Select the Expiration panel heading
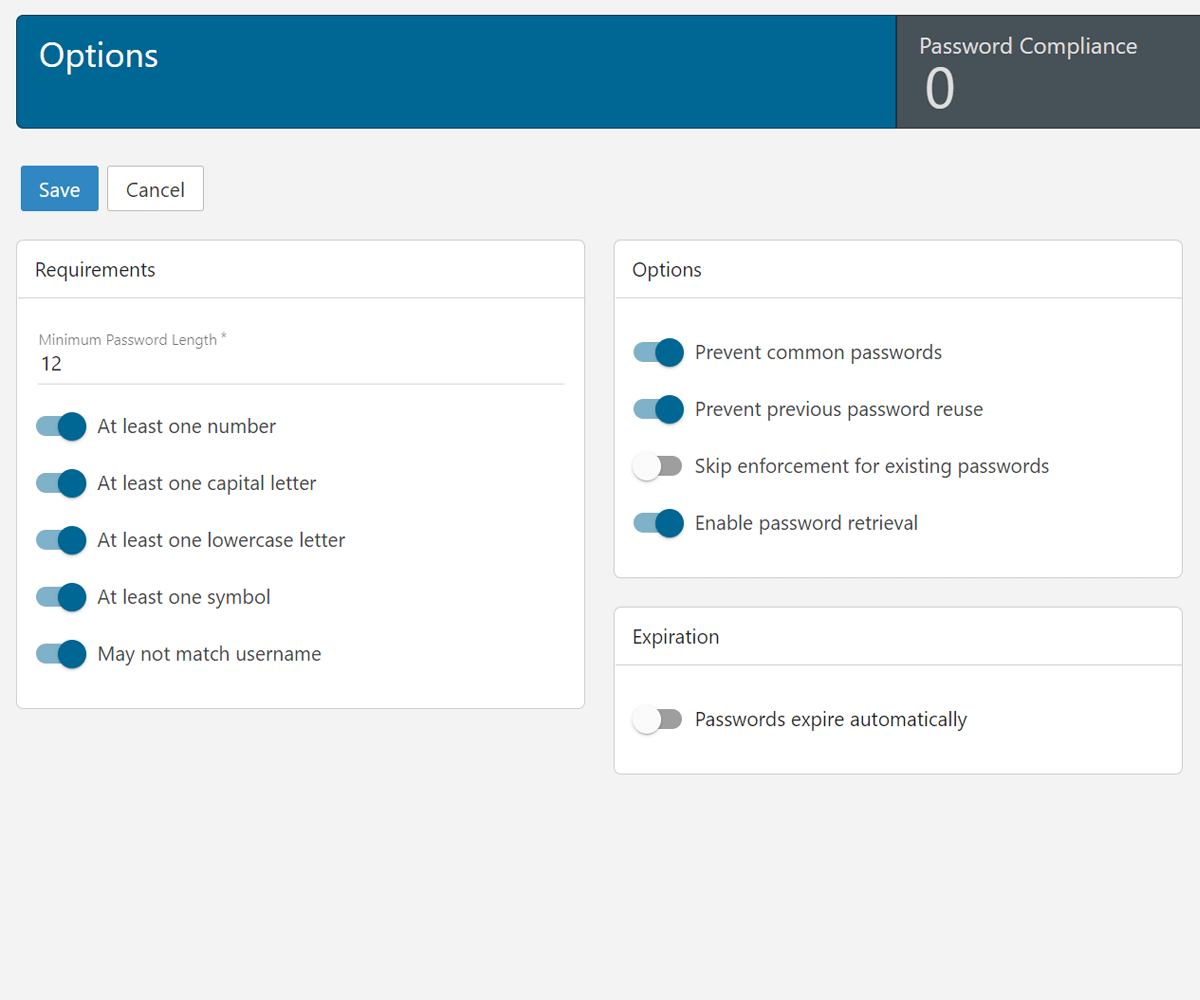The width and height of the screenshot is (1200, 1000). pos(676,637)
